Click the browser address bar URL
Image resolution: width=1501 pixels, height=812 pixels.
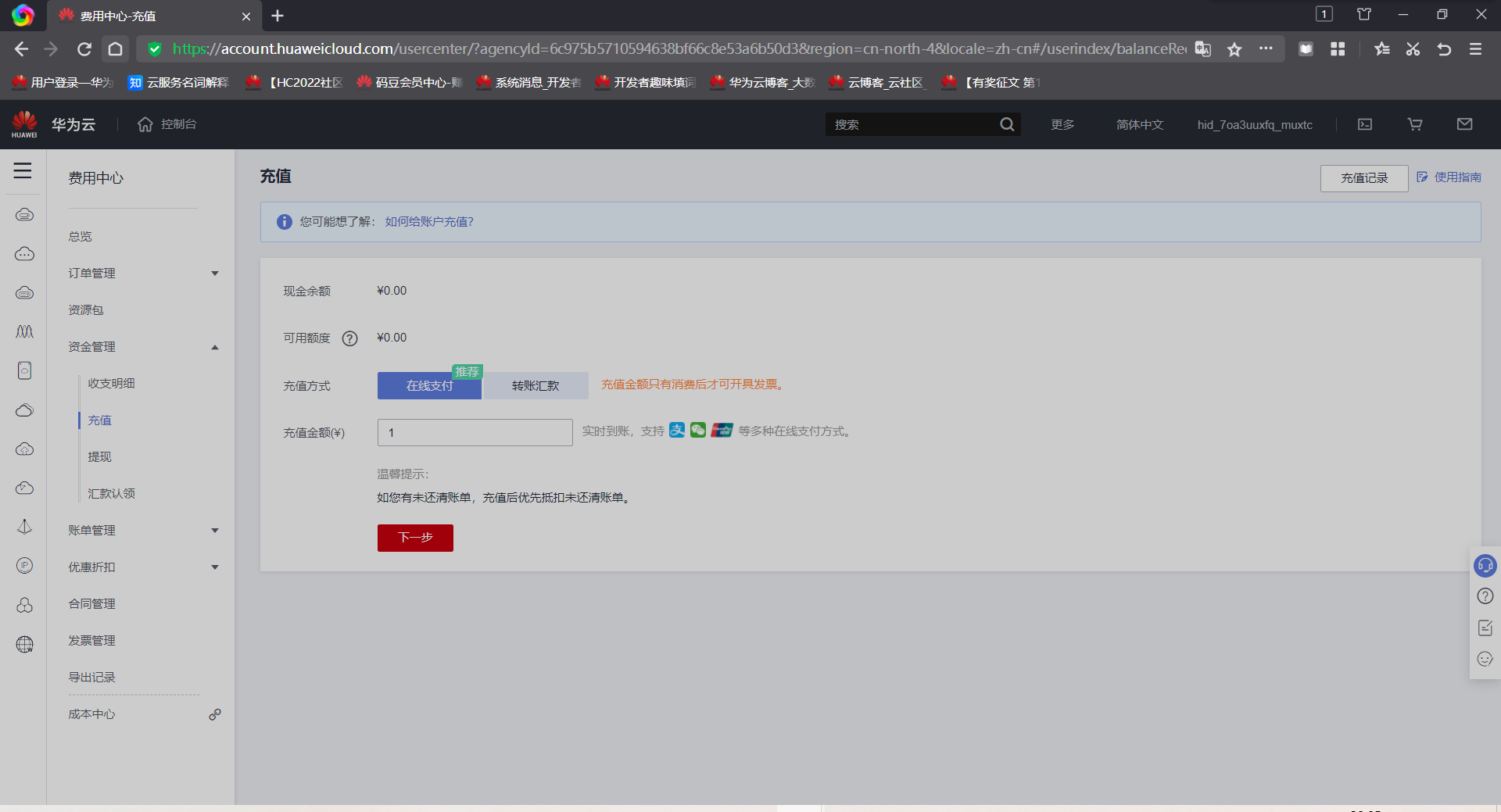[679, 49]
